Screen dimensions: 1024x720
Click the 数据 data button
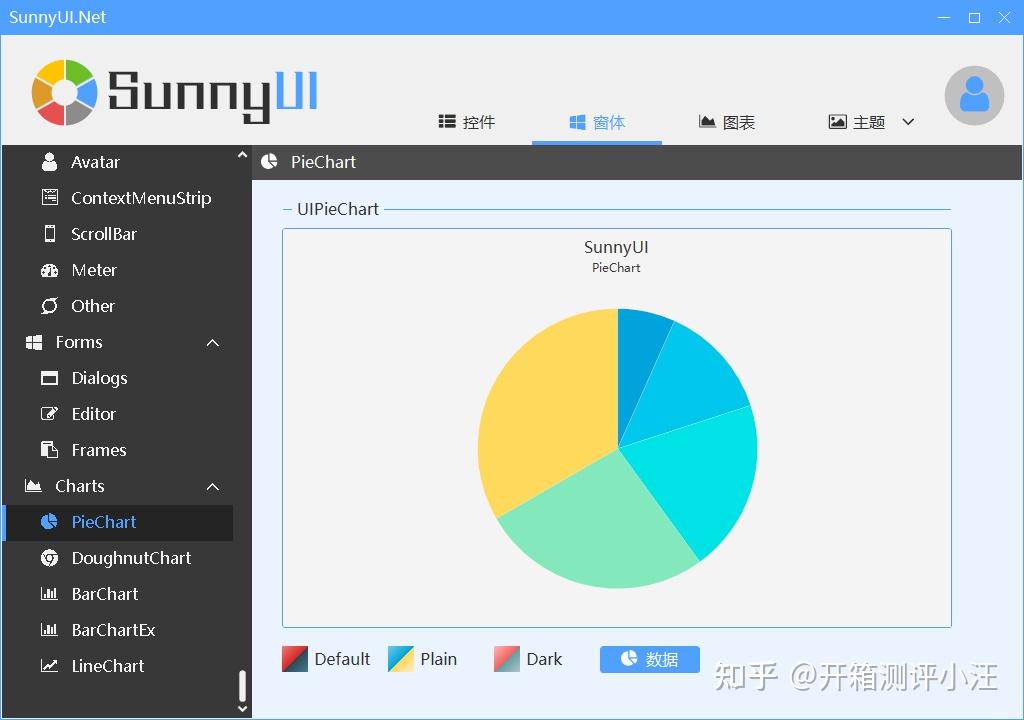[650, 659]
